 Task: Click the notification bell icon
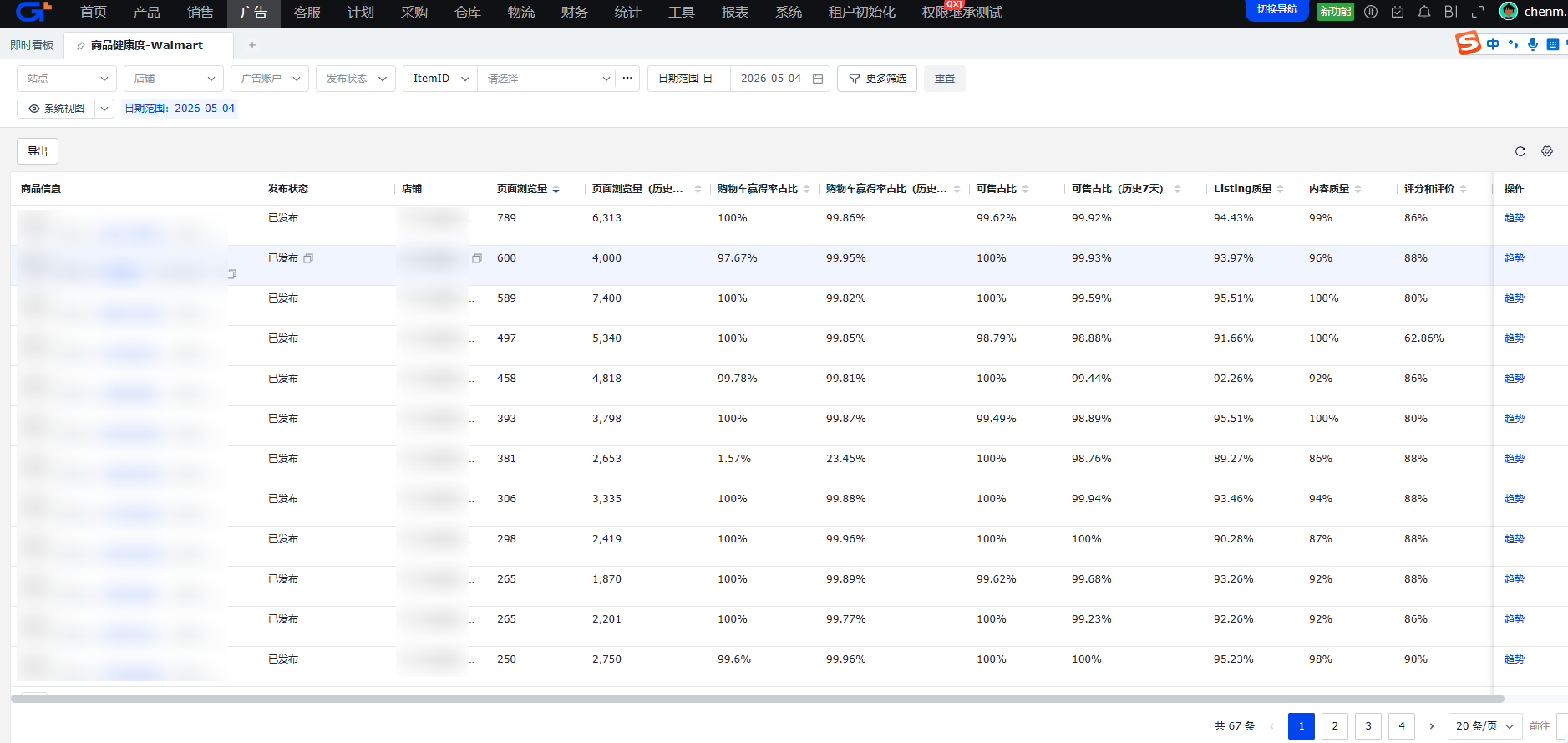tap(1424, 12)
